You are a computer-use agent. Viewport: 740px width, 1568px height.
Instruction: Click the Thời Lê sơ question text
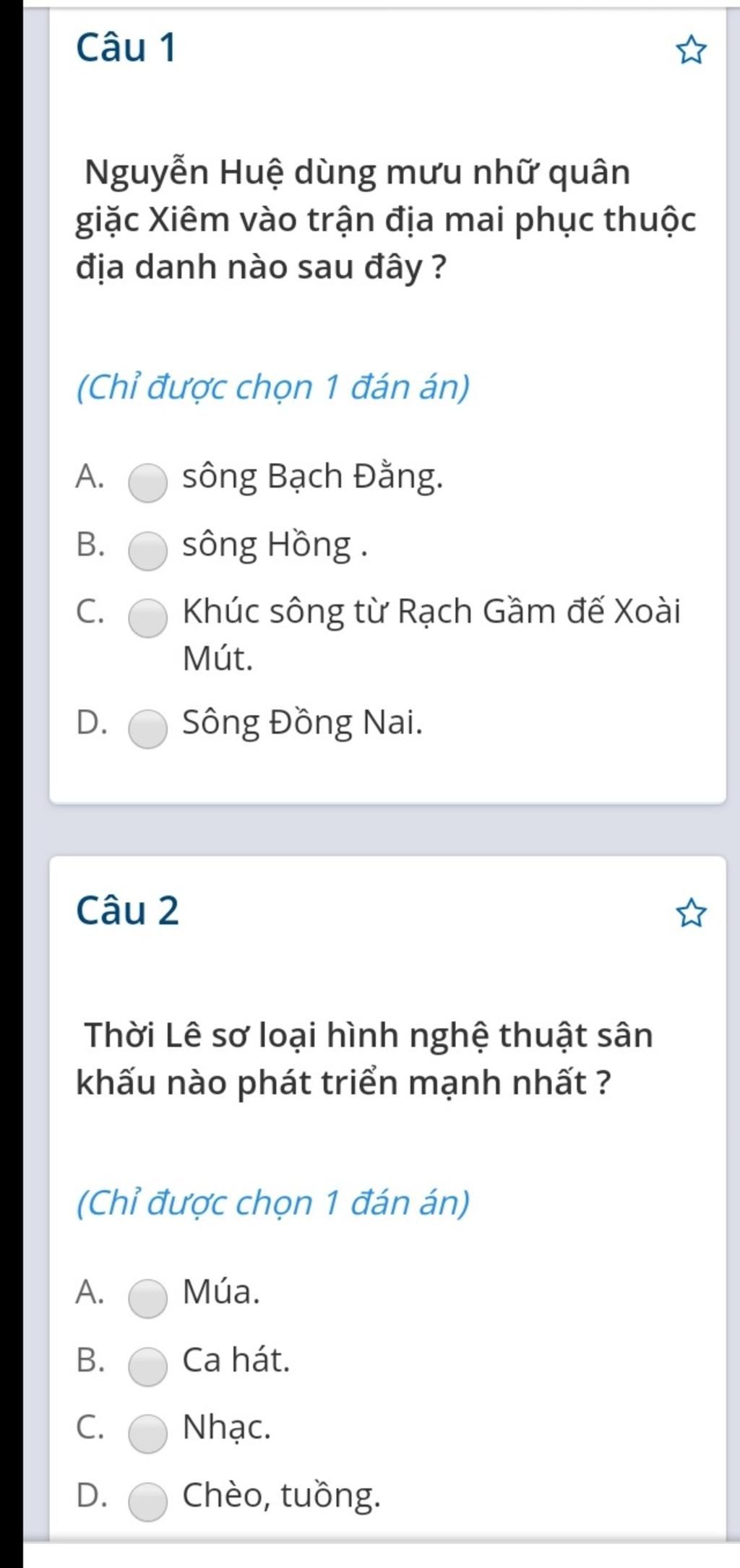tap(364, 1059)
